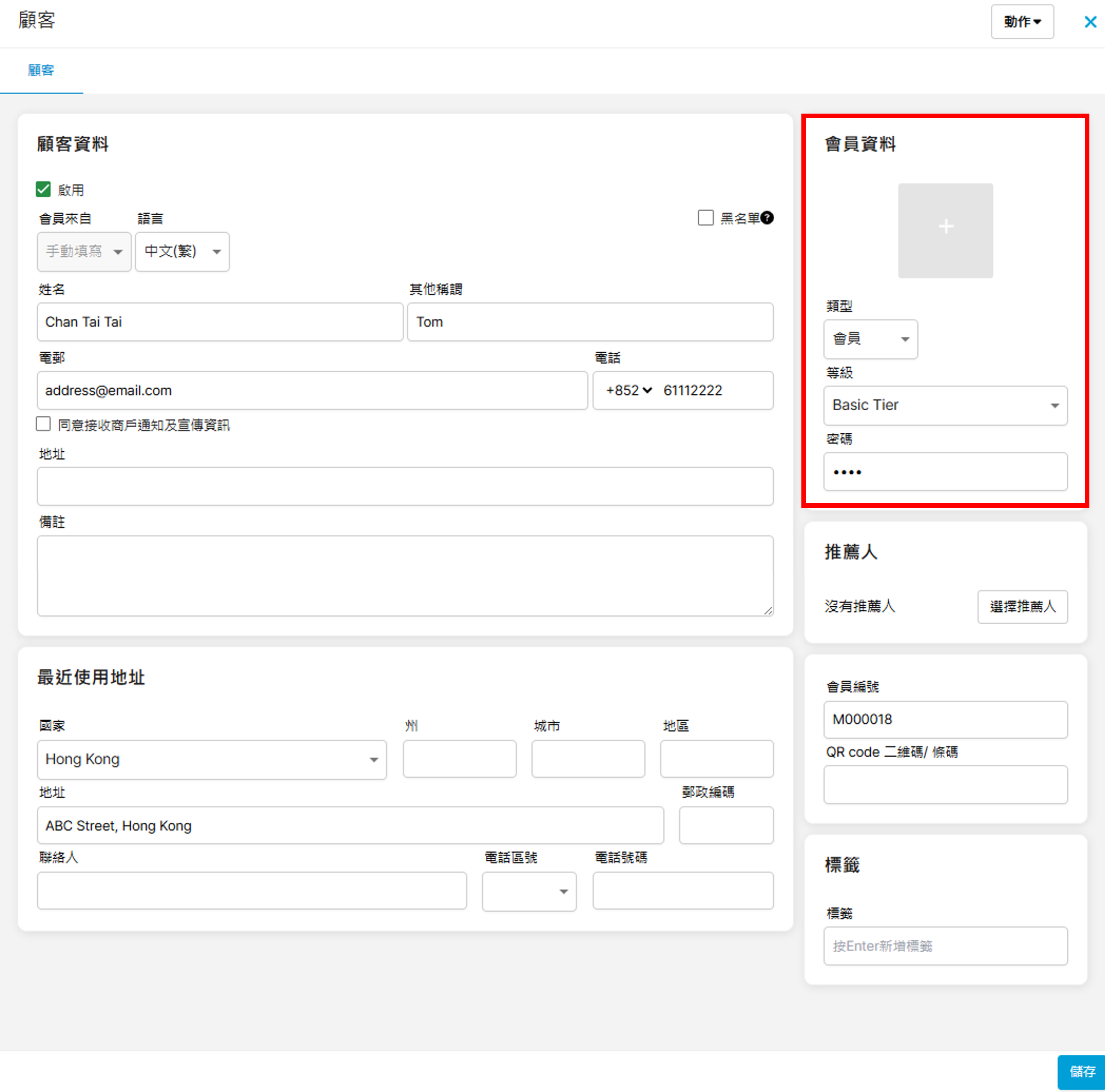Open the Hong Kong country dropdown
1105x1092 pixels.
click(x=212, y=759)
